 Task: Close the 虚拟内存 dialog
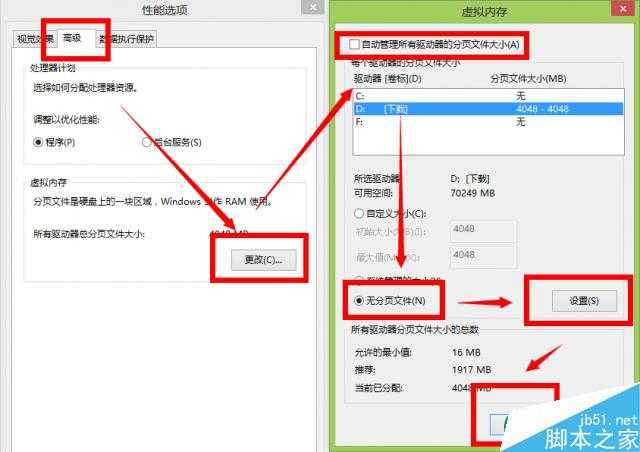click(623, 8)
